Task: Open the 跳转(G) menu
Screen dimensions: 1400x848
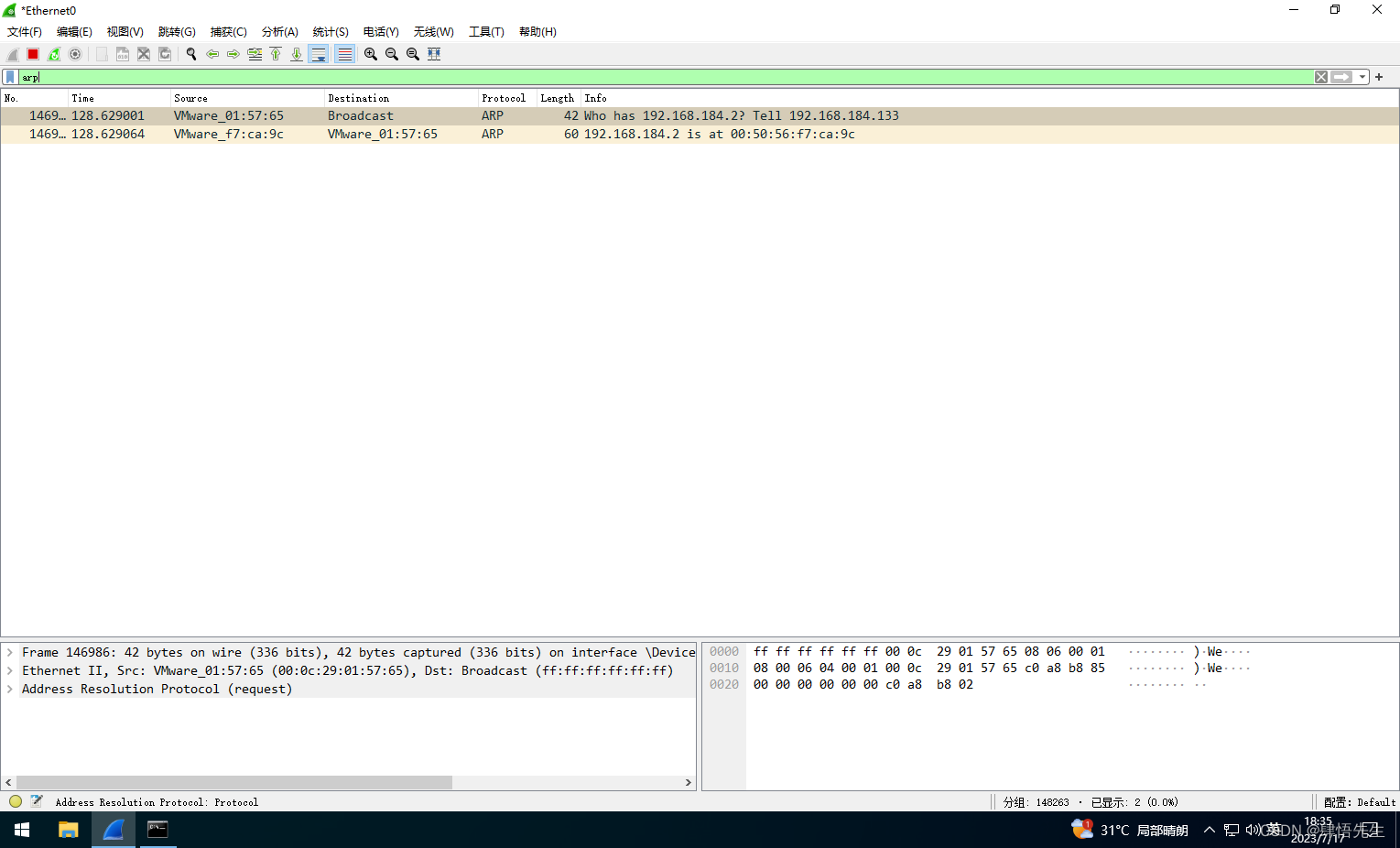Action: [x=177, y=31]
